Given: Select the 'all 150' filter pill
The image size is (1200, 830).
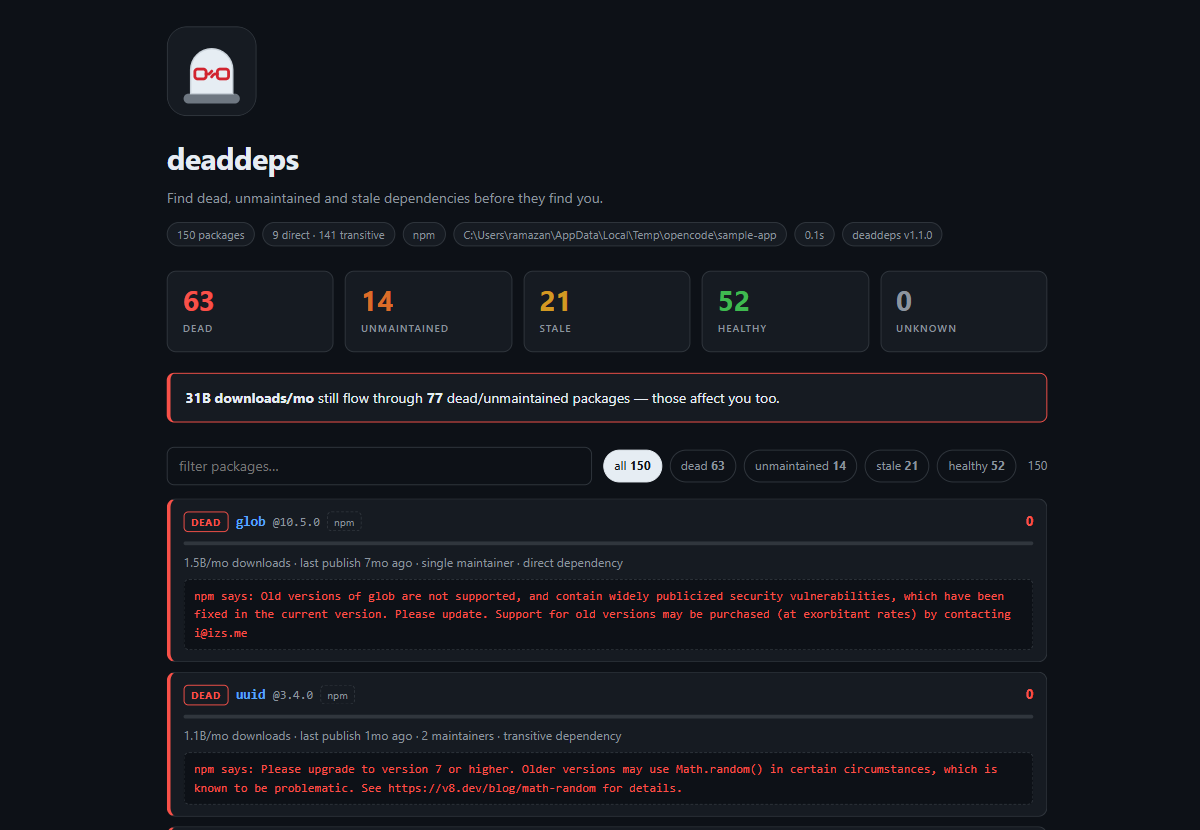Looking at the screenshot, I should 632,466.
